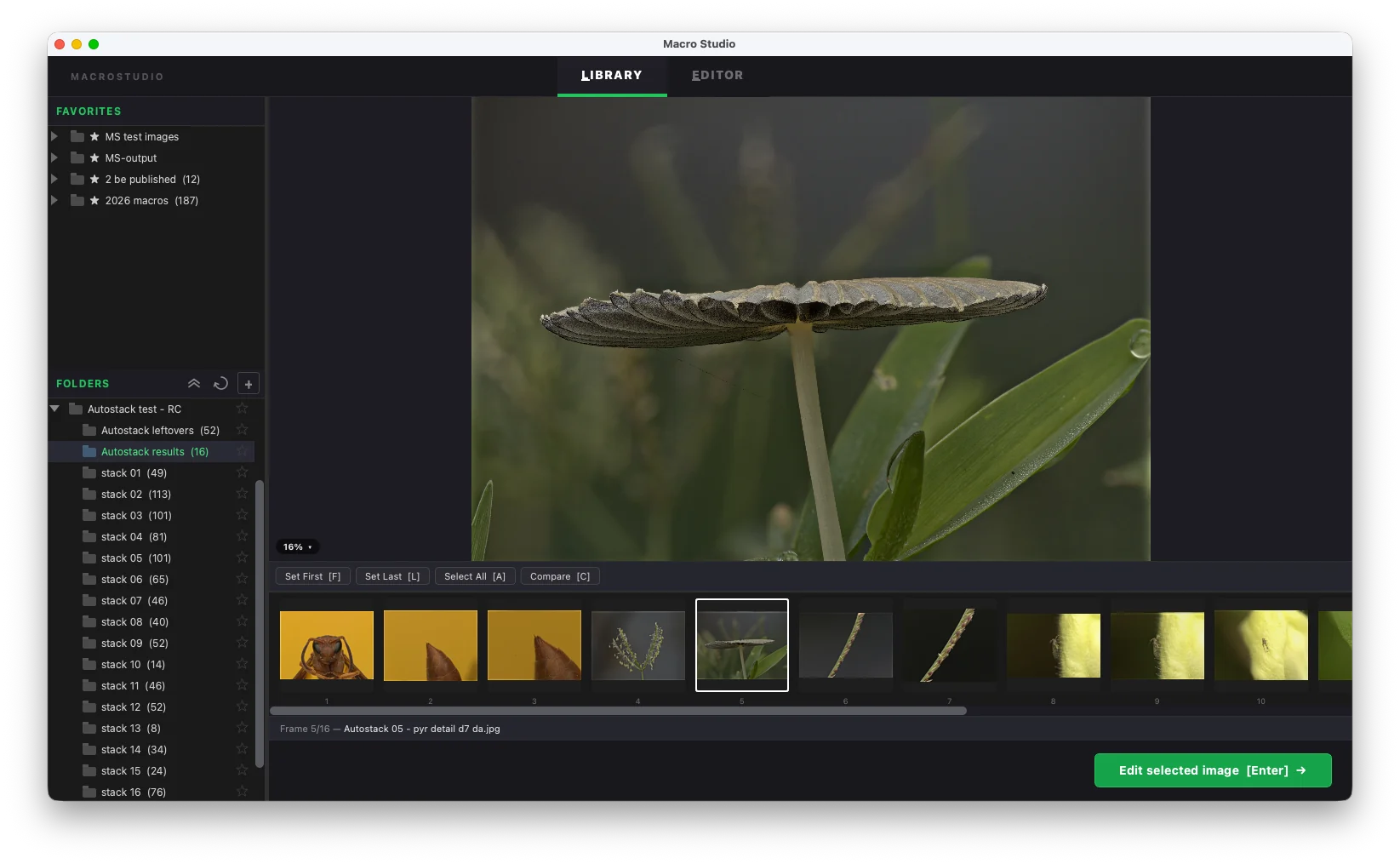Screen dimensions: 1400x864
Task: Toggle favorite star for Autostack leftovers
Action: pos(243,430)
